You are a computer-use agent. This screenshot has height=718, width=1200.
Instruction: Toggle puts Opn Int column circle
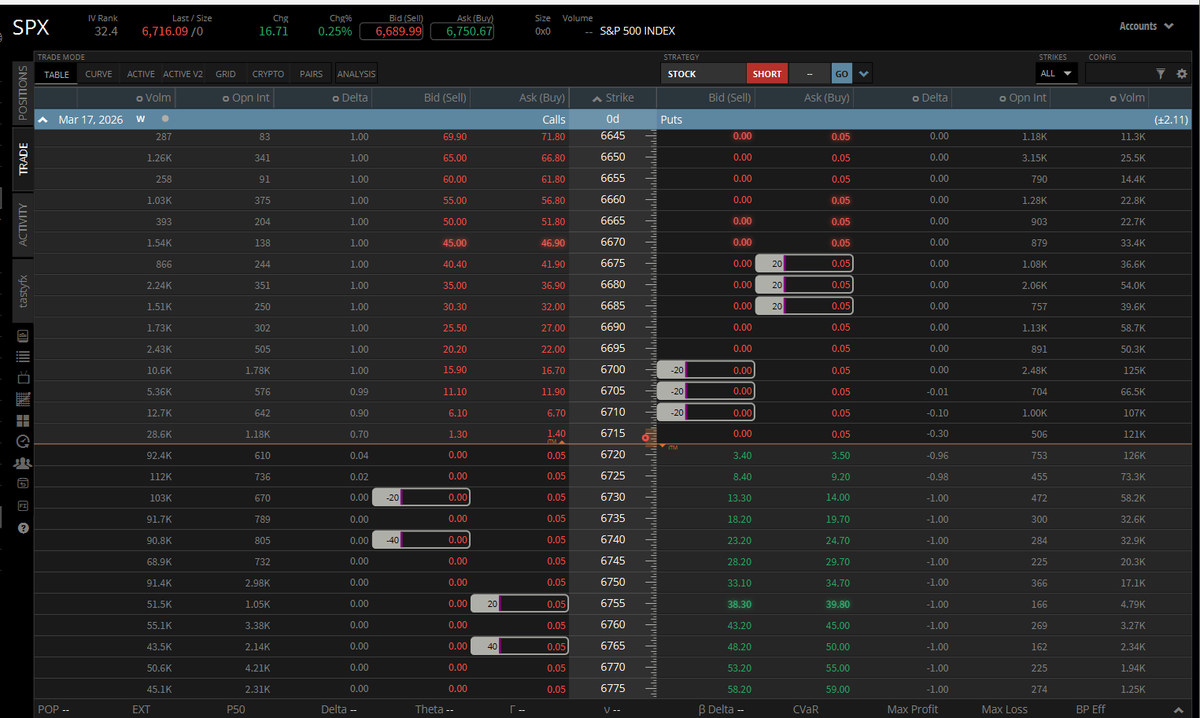(x=1001, y=98)
